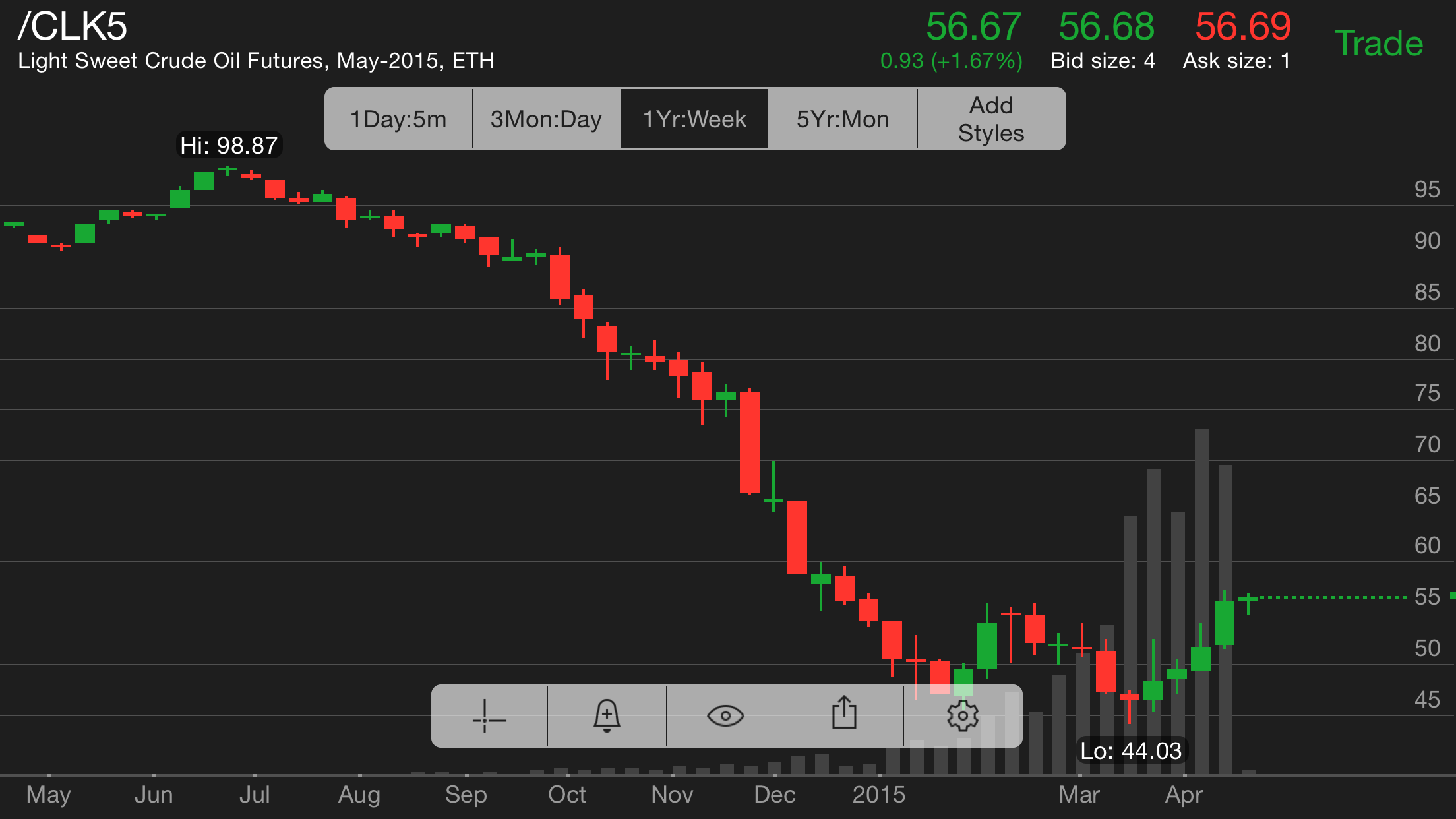Tap last price 56.67

click(973, 26)
